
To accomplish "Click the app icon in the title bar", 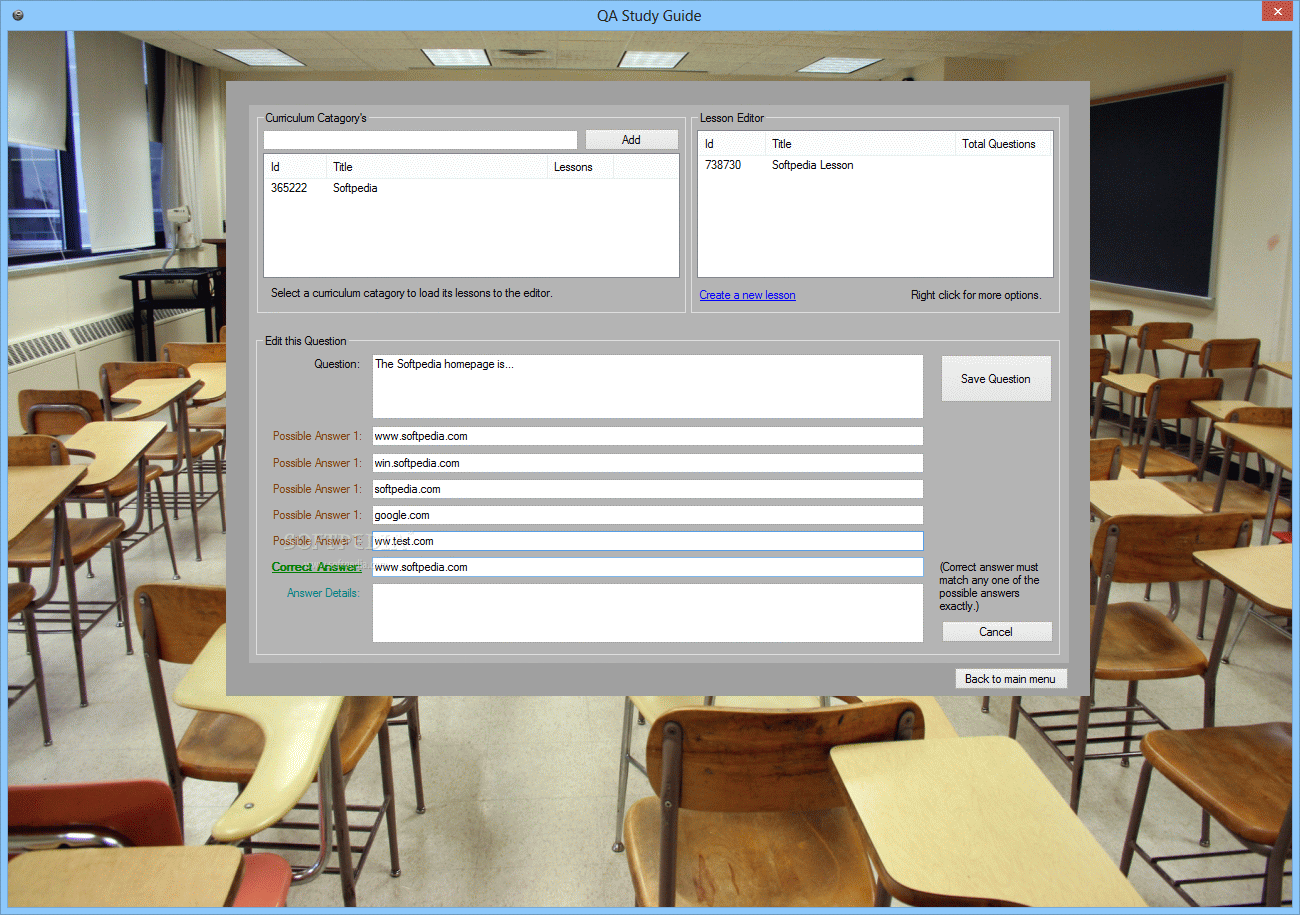I will (16, 15).
